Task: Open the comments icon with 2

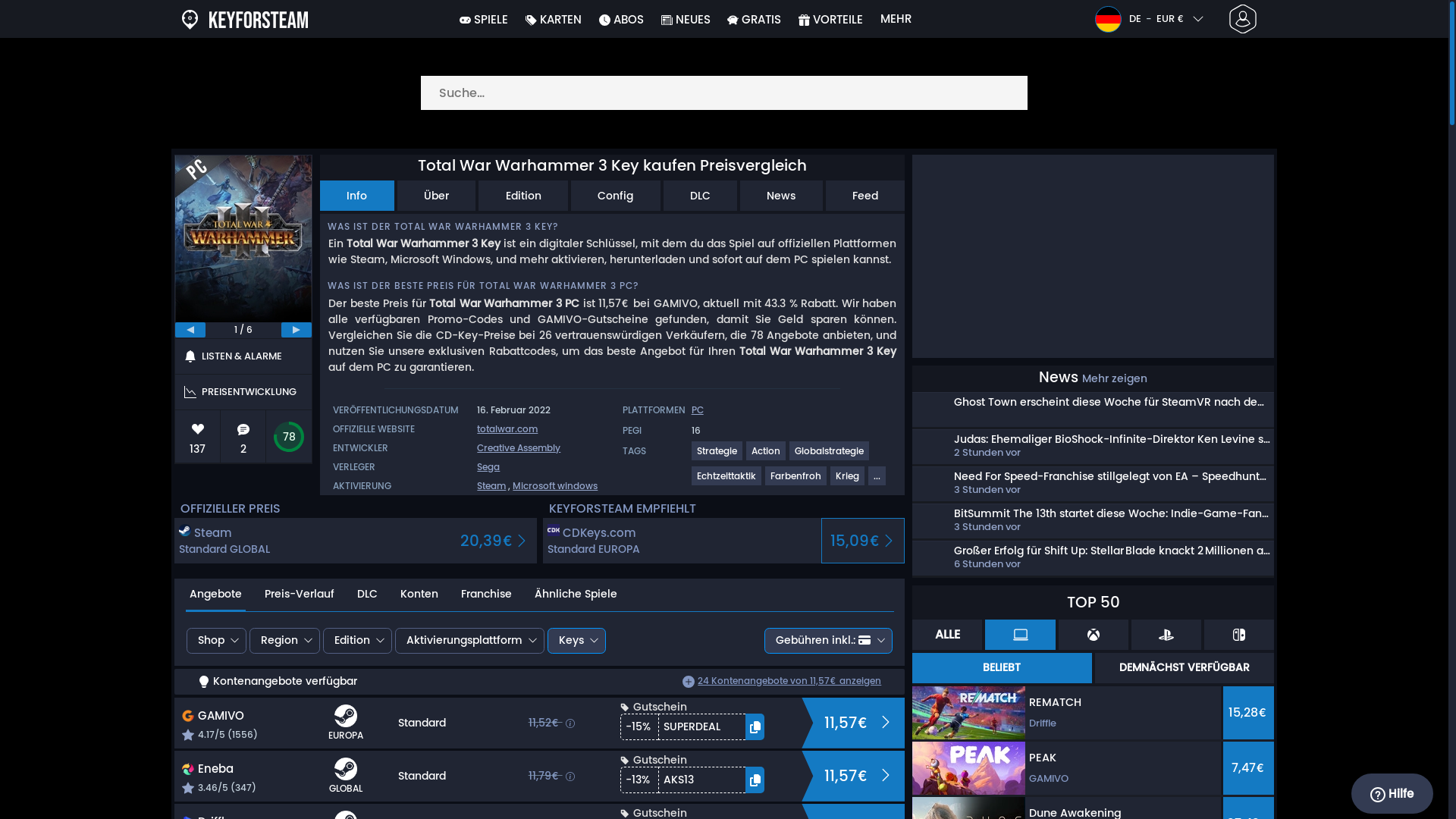Action: (243, 429)
